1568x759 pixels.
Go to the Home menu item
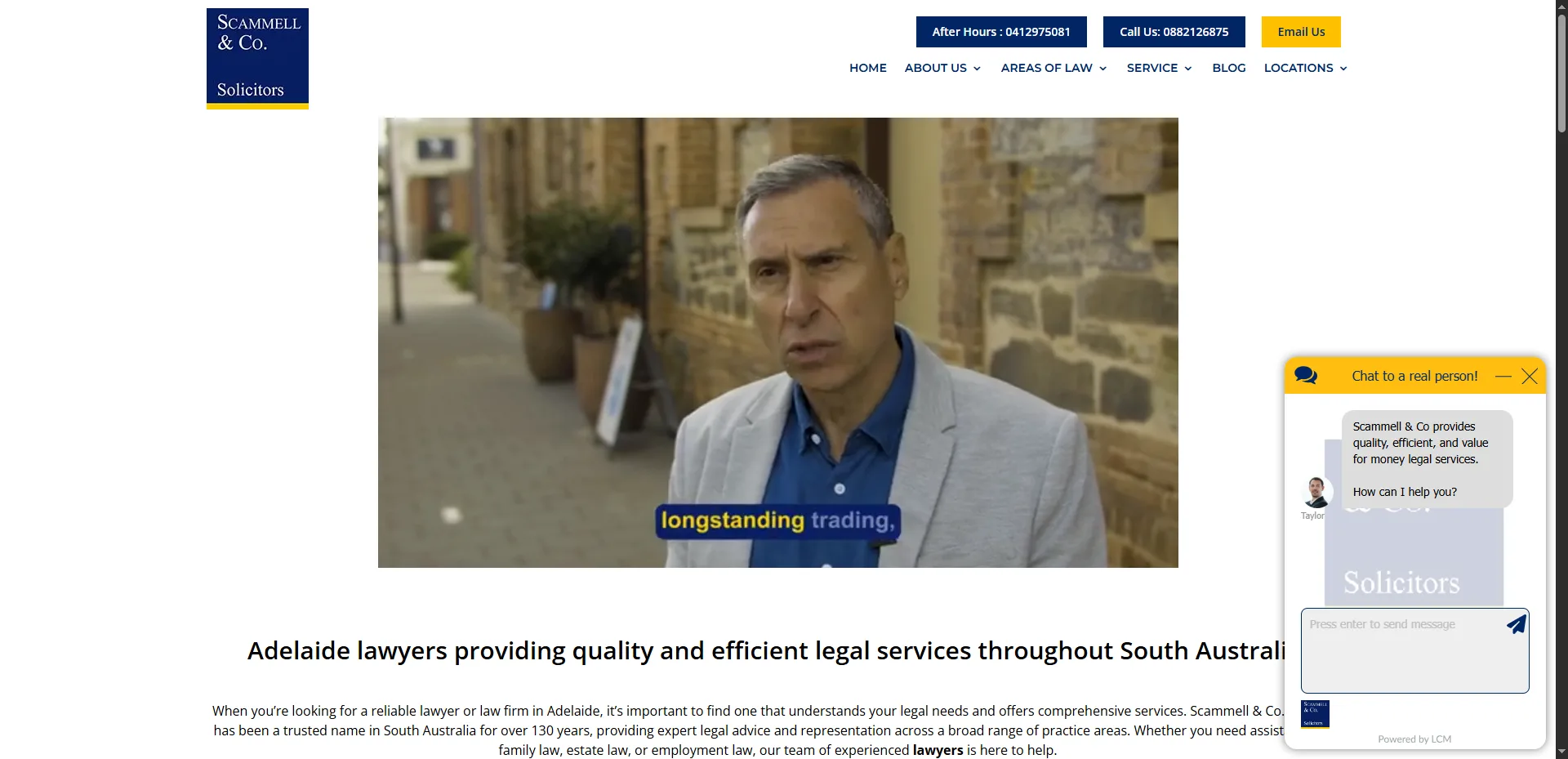(868, 68)
